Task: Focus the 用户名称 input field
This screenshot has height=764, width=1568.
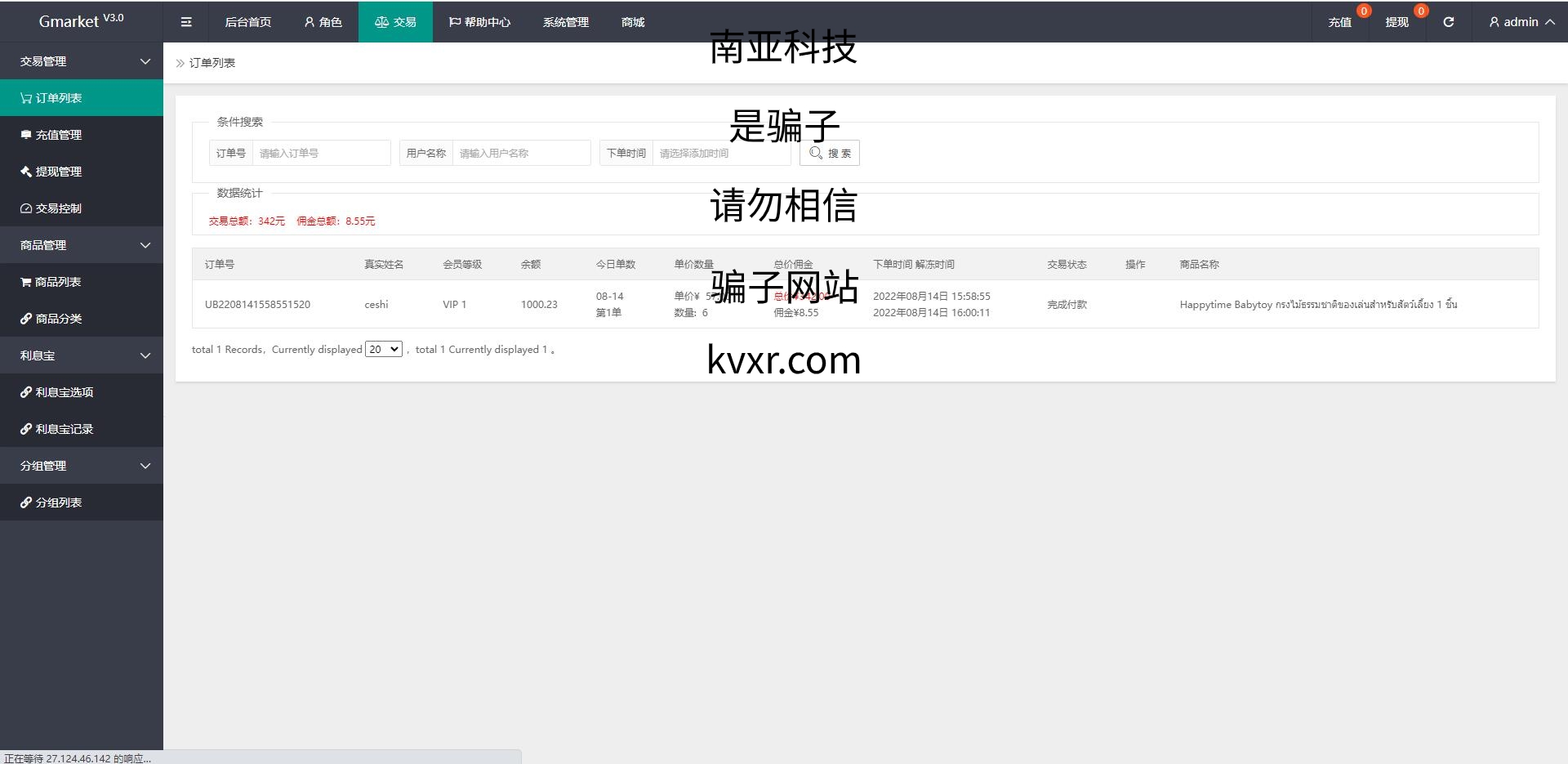Action: tap(522, 153)
